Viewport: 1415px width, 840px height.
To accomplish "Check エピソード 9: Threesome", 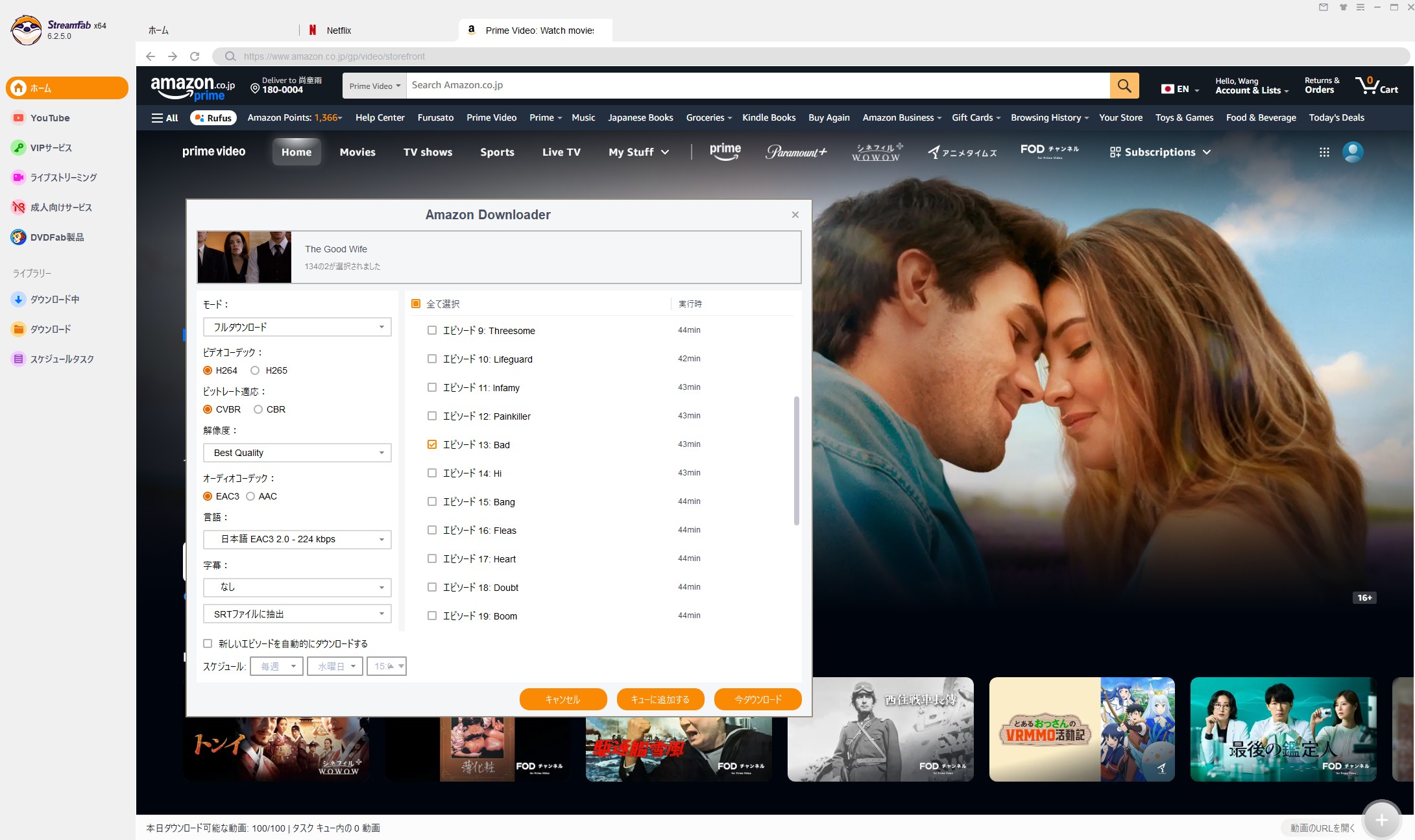I will pyautogui.click(x=432, y=330).
